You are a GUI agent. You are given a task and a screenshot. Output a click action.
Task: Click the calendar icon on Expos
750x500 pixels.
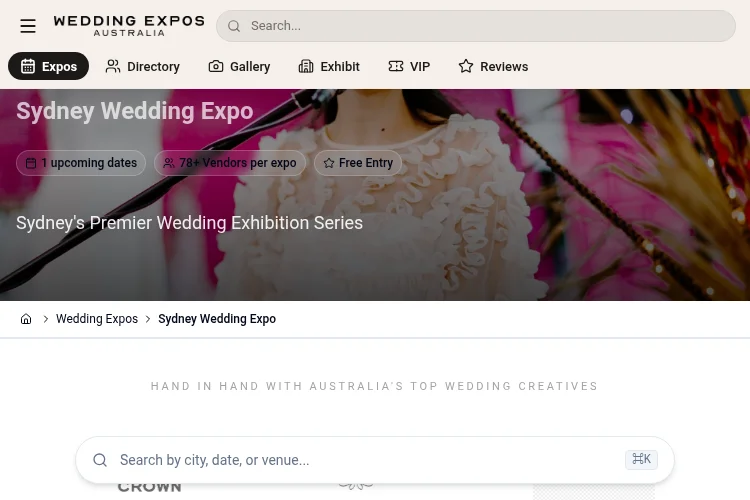coord(28,66)
